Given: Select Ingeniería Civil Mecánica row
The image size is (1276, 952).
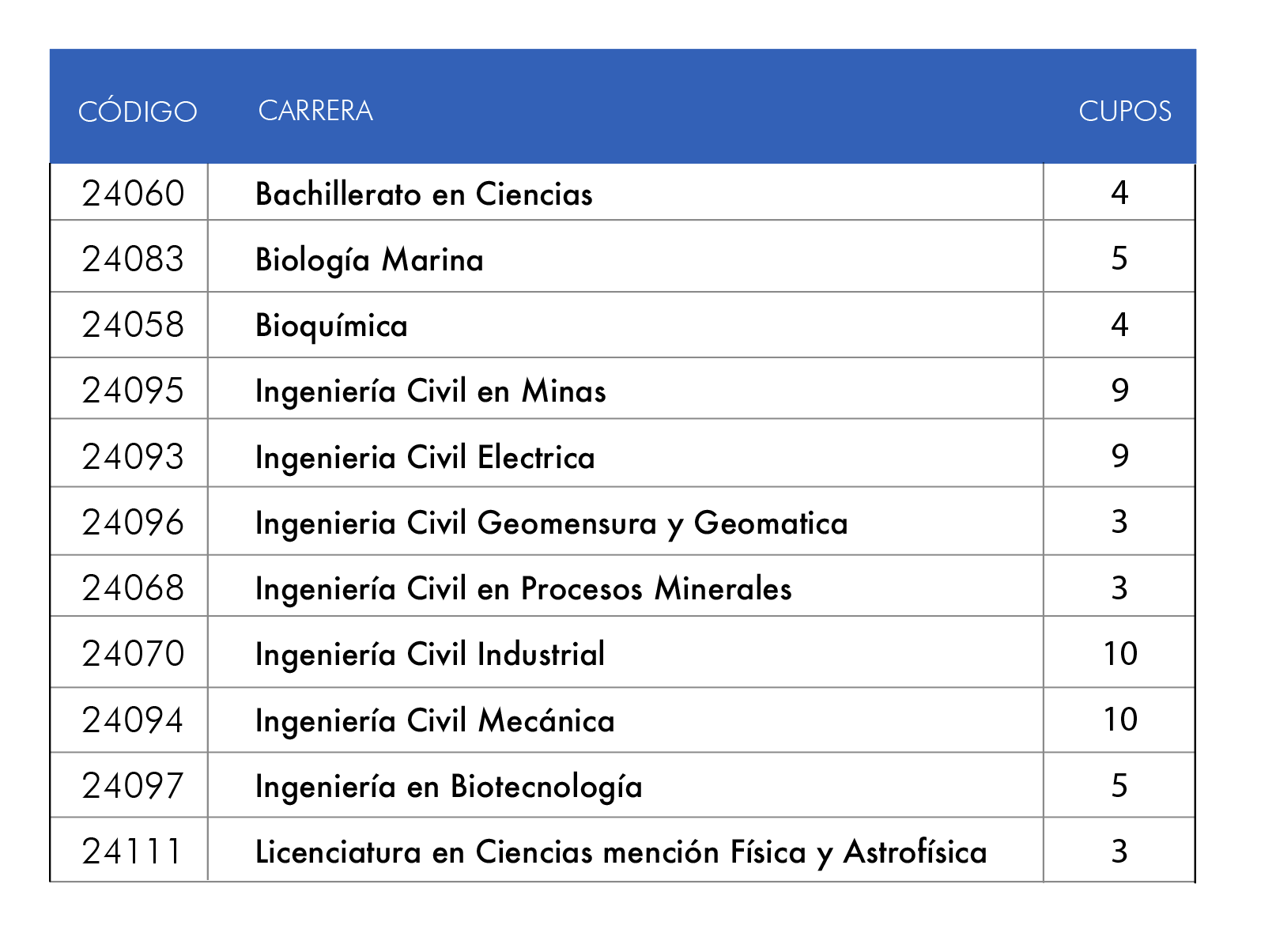Looking at the screenshot, I should tap(622, 720).
